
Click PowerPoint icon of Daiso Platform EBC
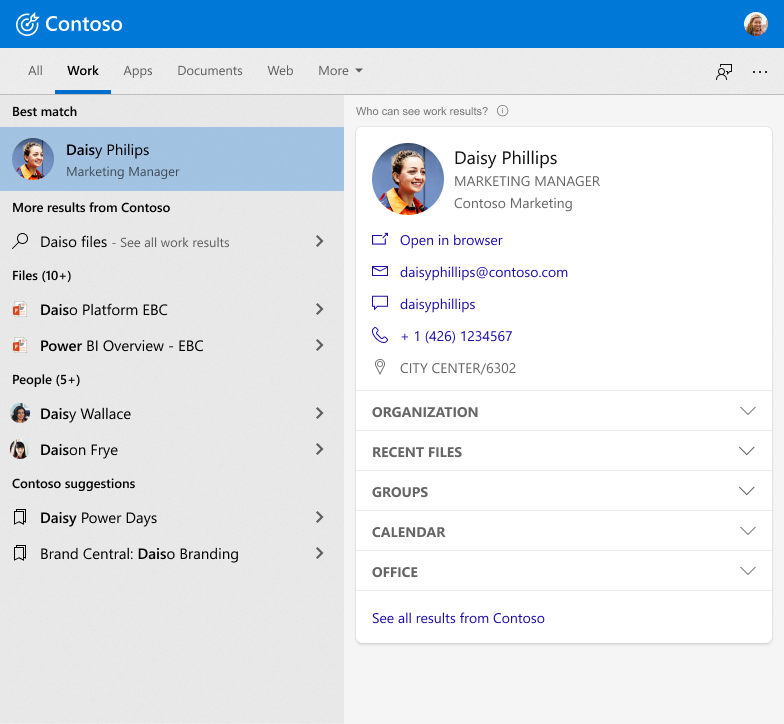20,309
